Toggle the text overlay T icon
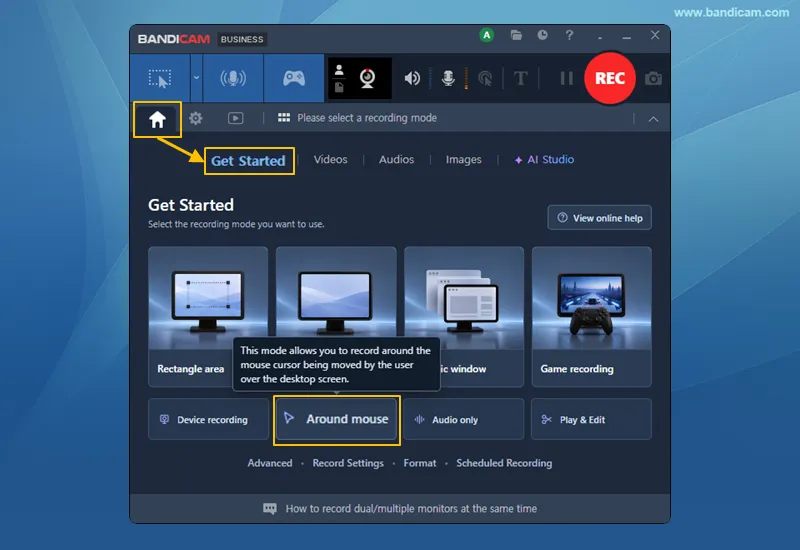 pyautogui.click(x=520, y=78)
